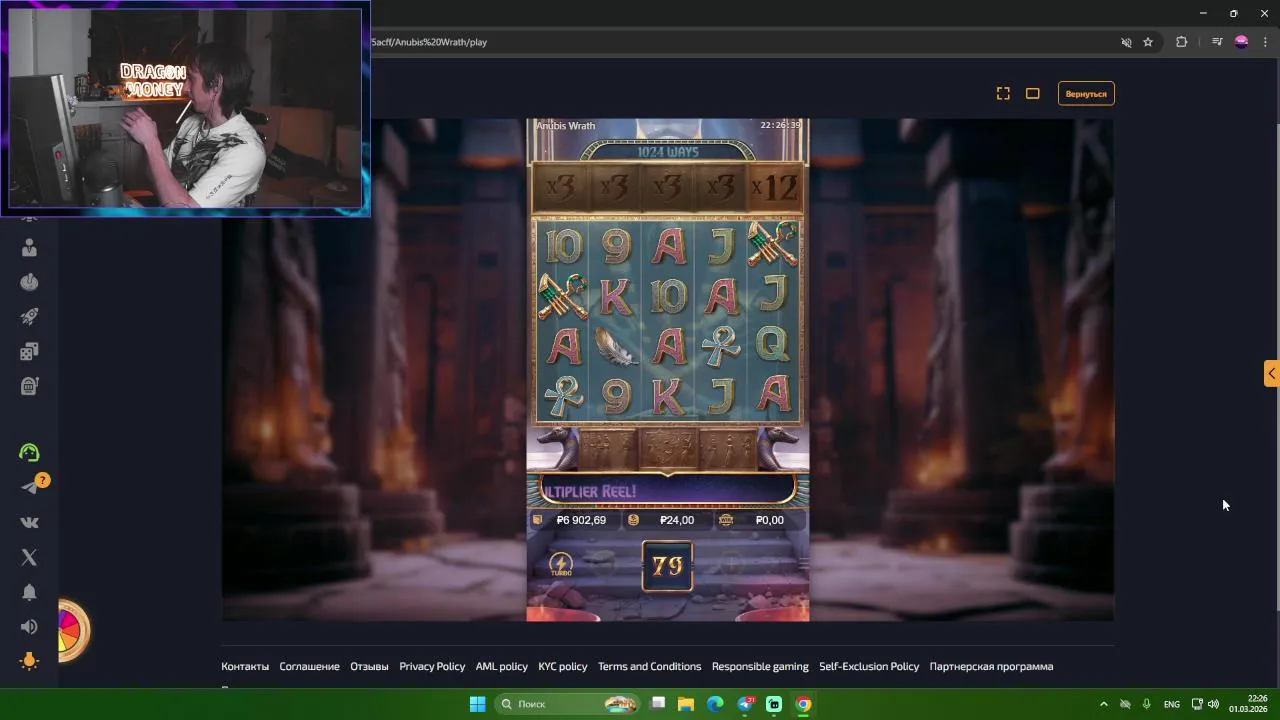Open the Windows Start menu

tap(477, 704)
